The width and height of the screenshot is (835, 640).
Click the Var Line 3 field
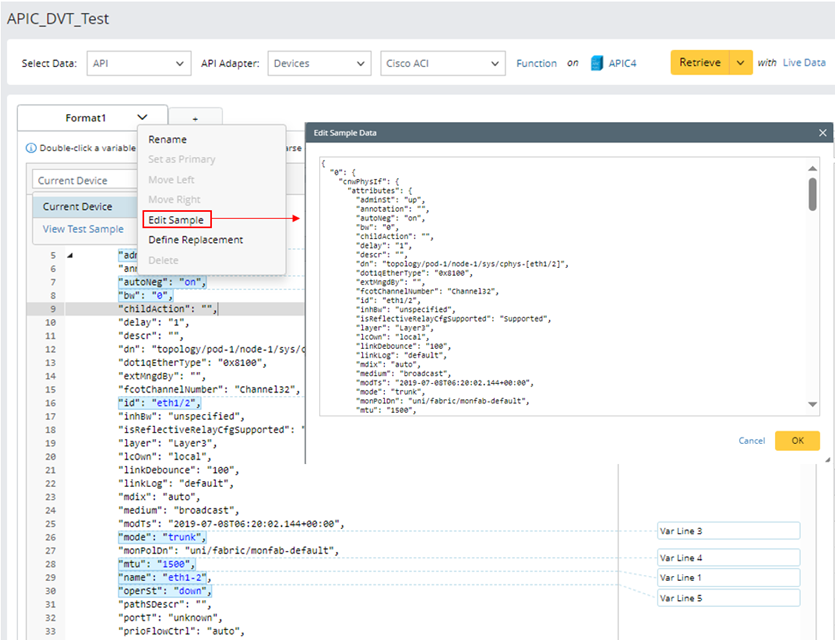coord(728,531)
